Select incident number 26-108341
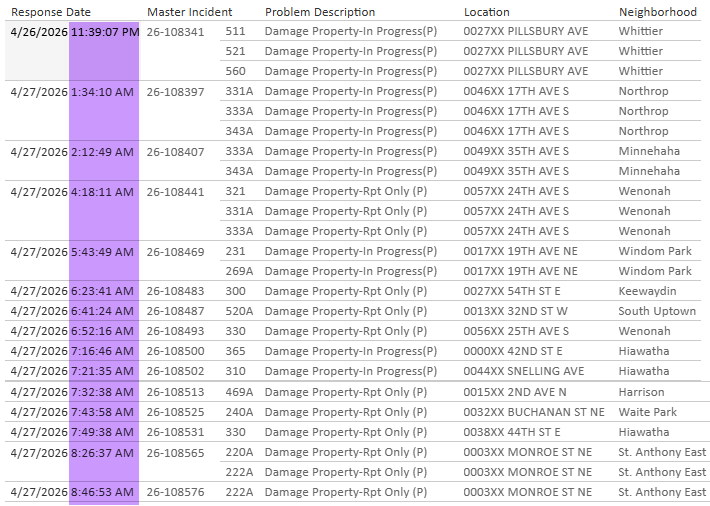Viewport: 710px width, 506px height. pyautogui.click(x=175, y=32)
